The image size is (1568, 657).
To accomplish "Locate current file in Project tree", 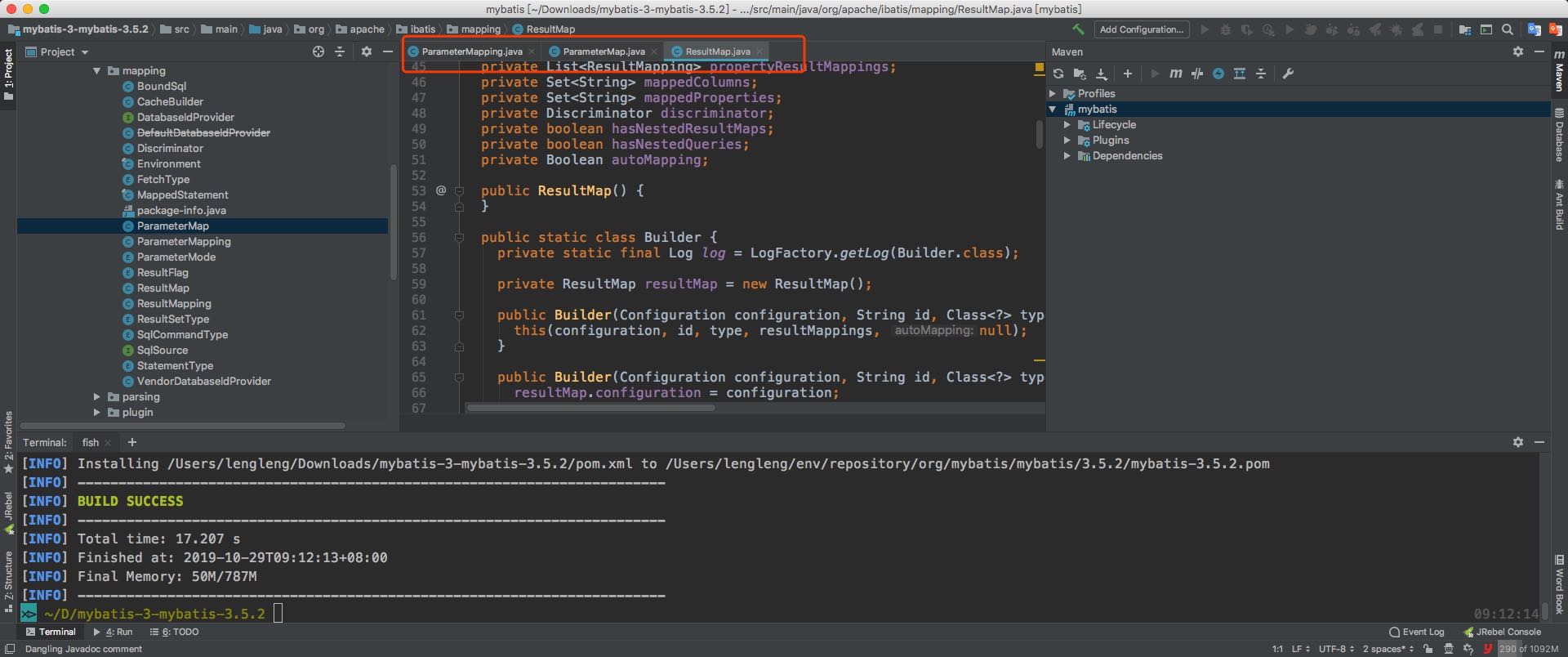I will point(318,51).
